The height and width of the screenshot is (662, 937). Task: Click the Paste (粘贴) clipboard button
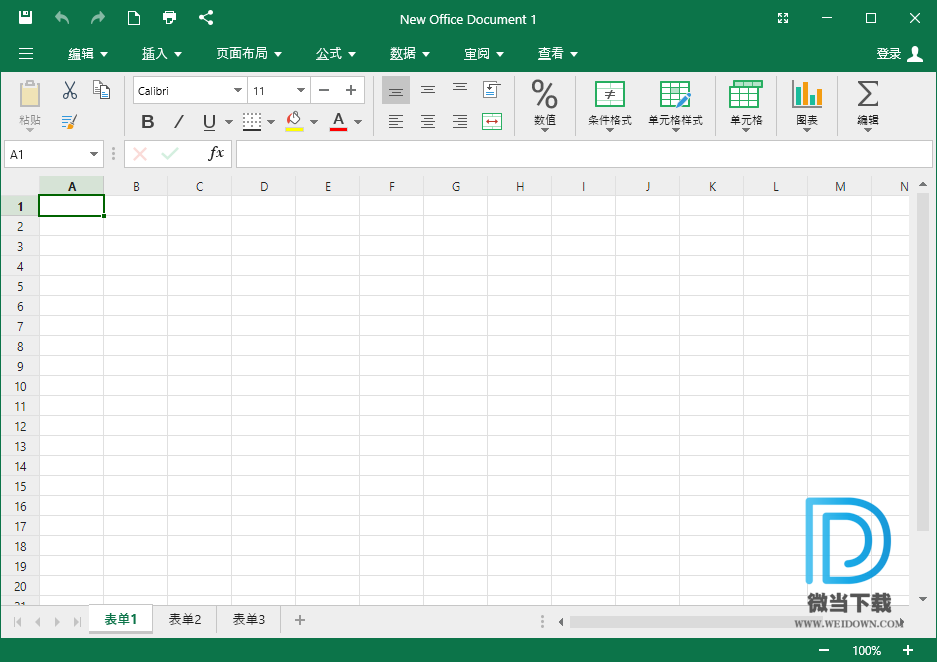pos(29,105)
